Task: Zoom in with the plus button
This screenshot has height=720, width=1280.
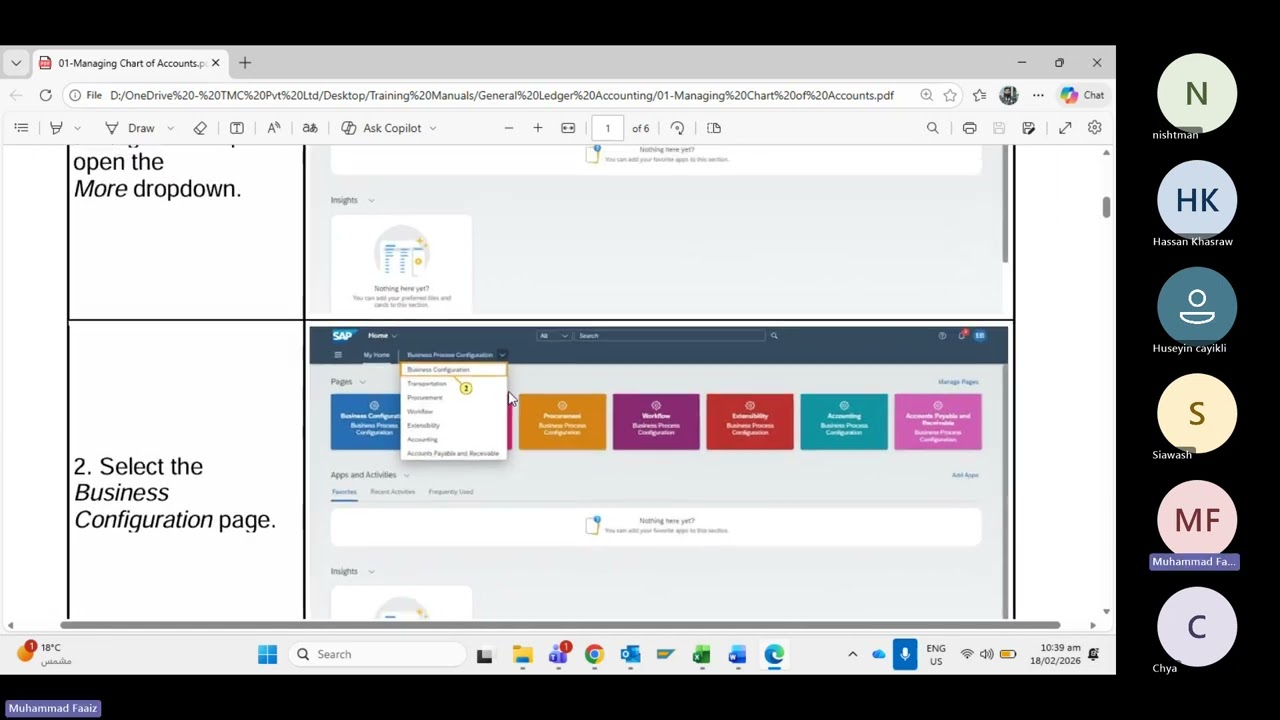Action: (538, 128)
